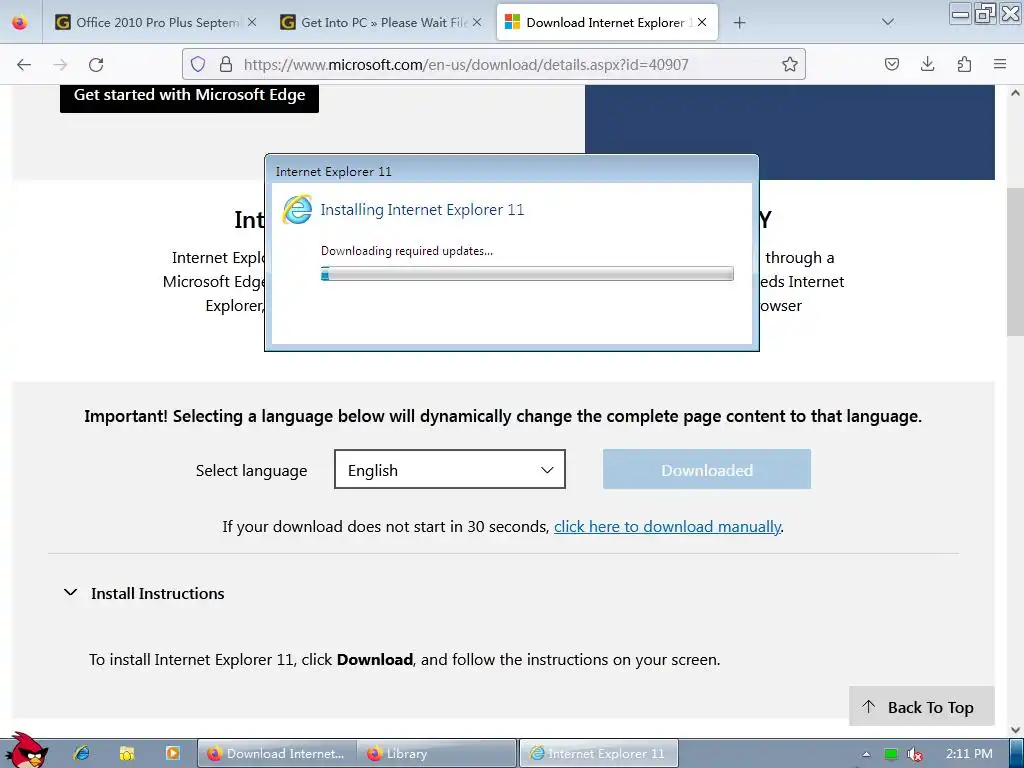Click the 2:11 PM clock
The width and height of the screenshot is (1024, 768).
tap(969, 754)
